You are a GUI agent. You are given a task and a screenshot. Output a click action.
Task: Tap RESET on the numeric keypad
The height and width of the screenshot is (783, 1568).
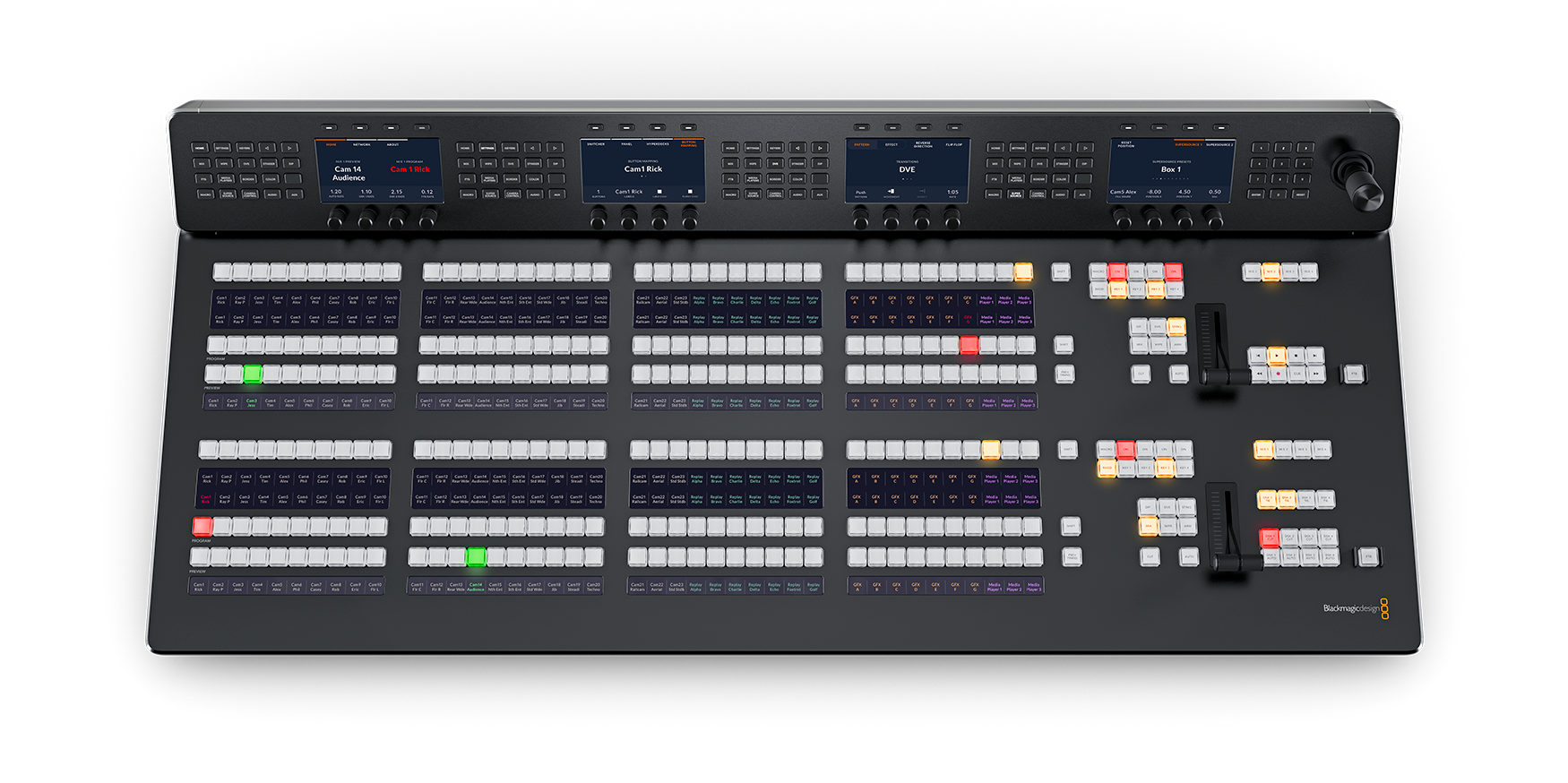click(x=1301, y=194)
